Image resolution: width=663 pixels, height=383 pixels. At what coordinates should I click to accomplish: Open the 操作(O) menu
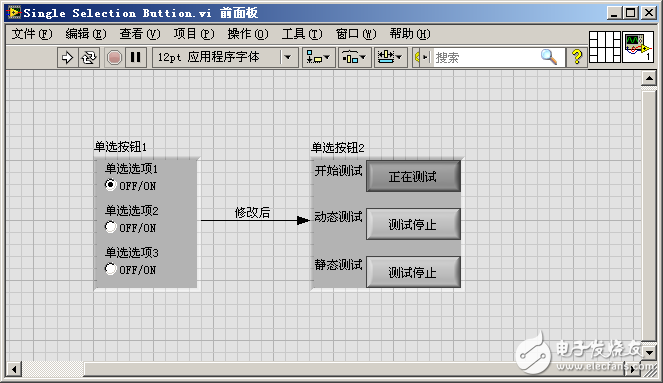click(248, 34)
